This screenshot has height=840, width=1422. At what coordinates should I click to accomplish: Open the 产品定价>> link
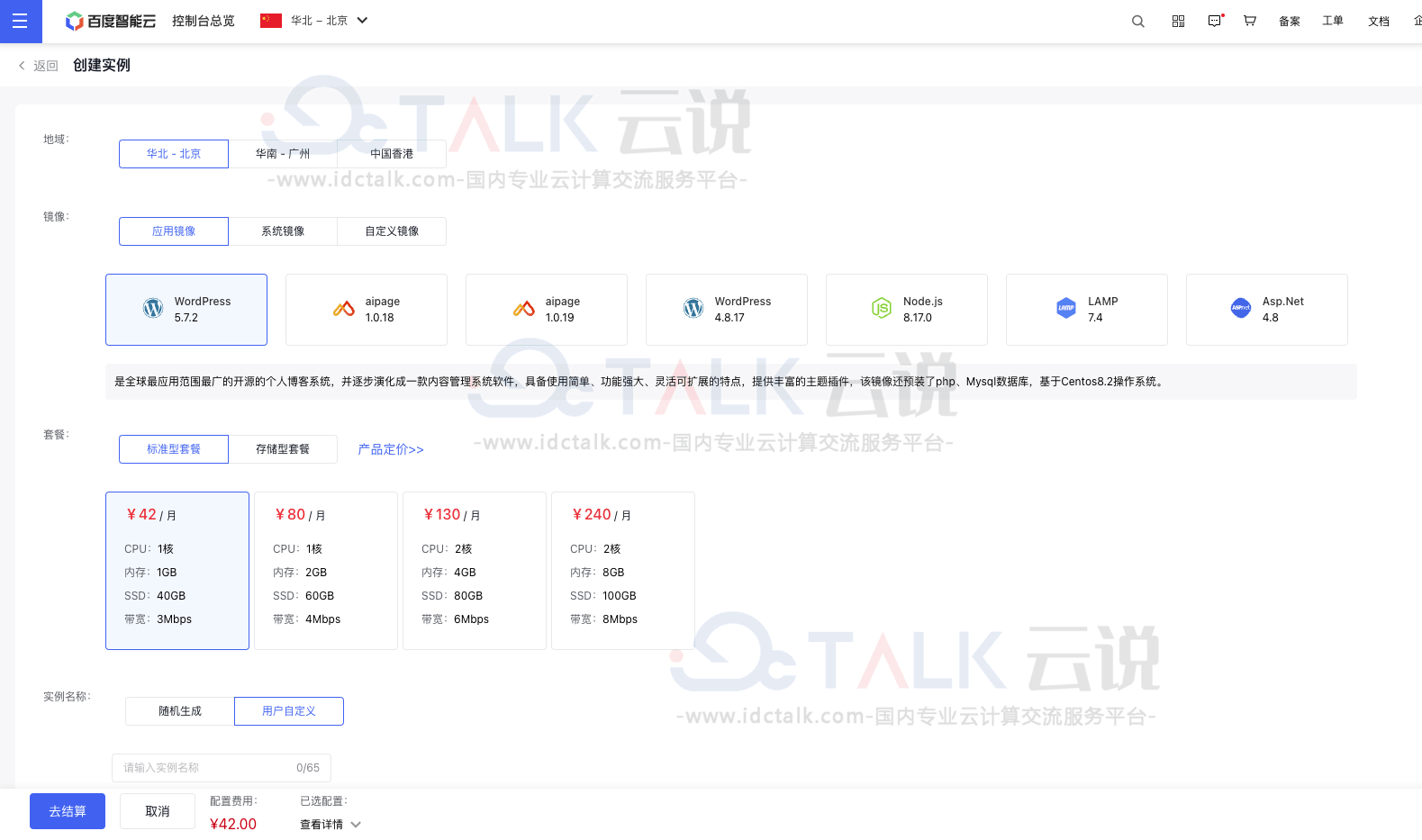(x=391, y=449)
